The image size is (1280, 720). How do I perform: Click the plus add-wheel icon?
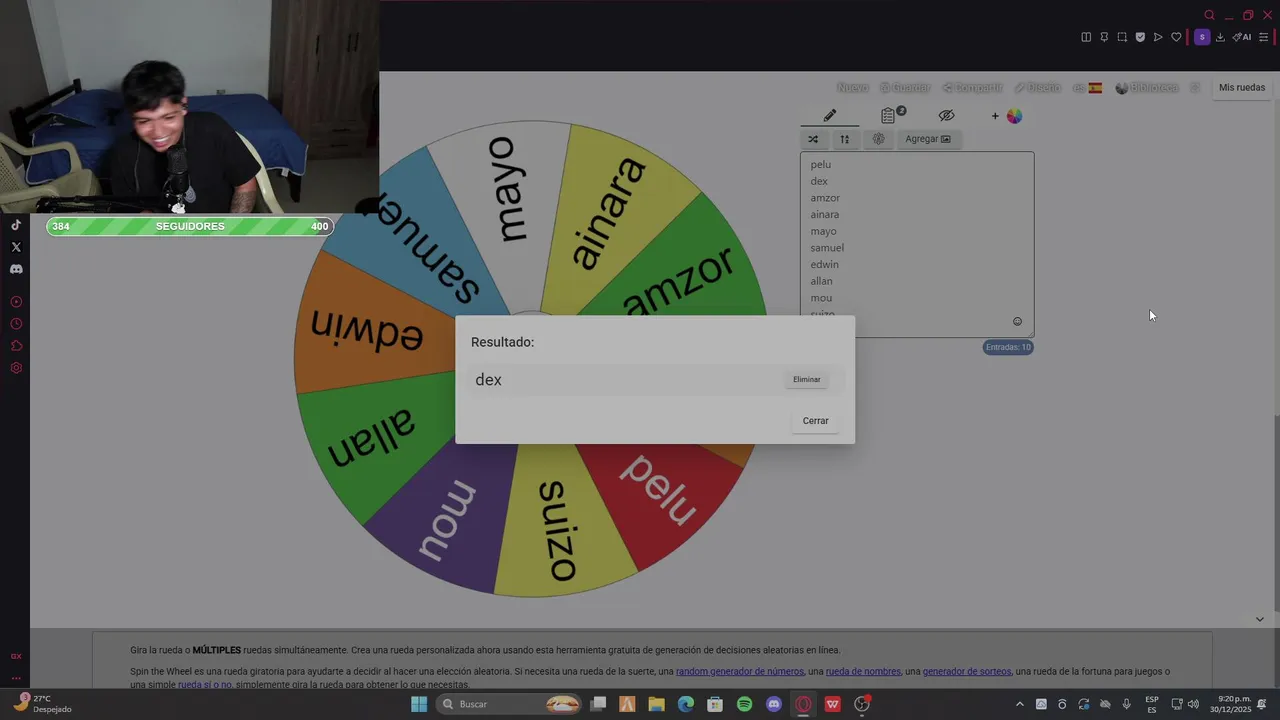click(x=995, y=116)
